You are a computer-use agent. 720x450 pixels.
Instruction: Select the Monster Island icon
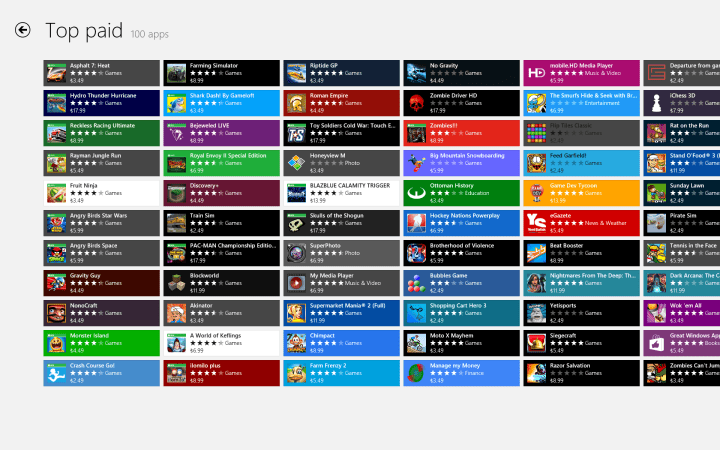click(x=56, y=343)
